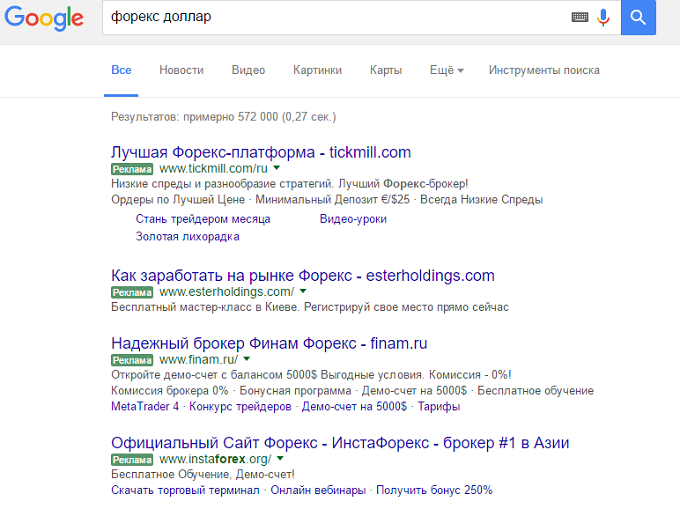Open the Карты tab
Image resolution: width=680 pixels, height=509 pixels.
click(x=386, y=70)
